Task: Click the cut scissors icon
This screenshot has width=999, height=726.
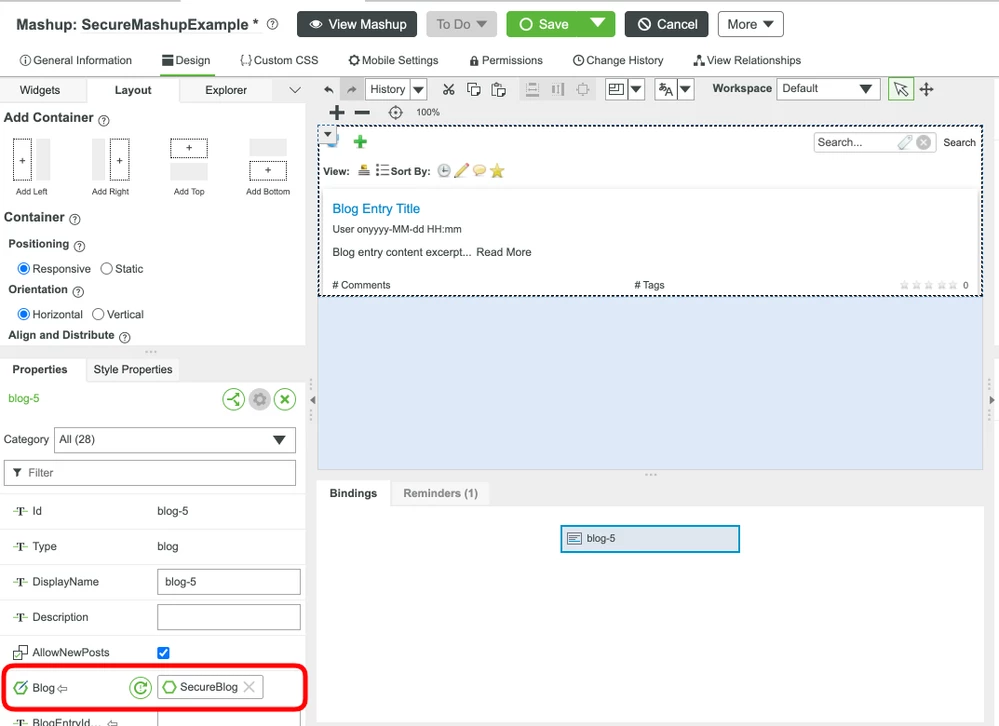Action: 449,89
